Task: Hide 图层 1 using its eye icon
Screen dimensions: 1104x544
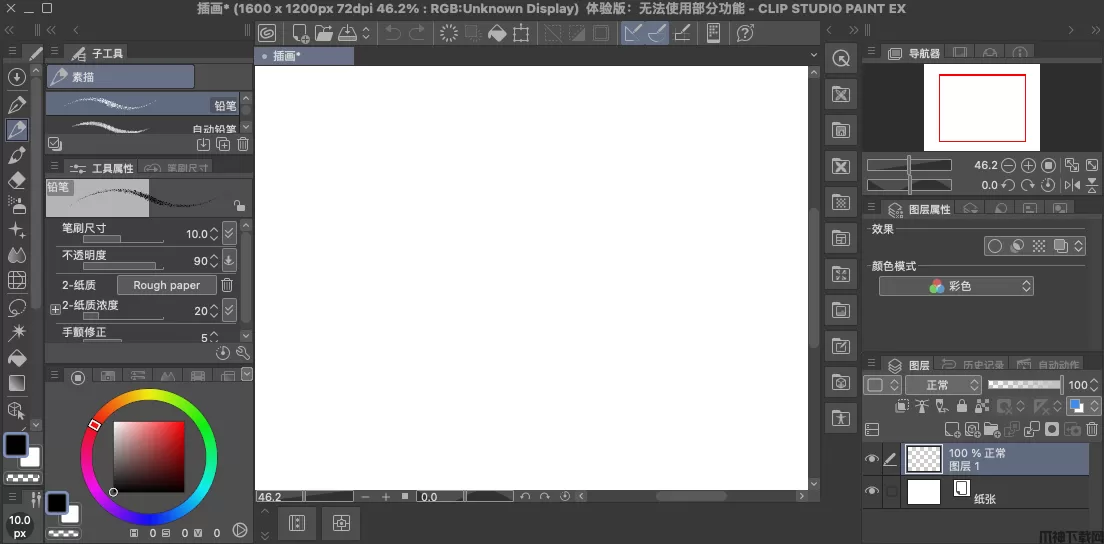Action: pos(872,459)
